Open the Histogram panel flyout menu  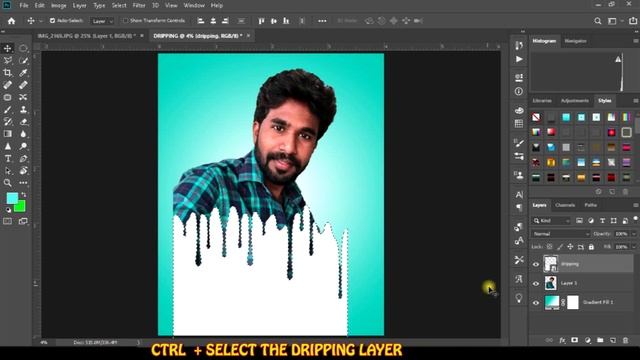(636, 41)
